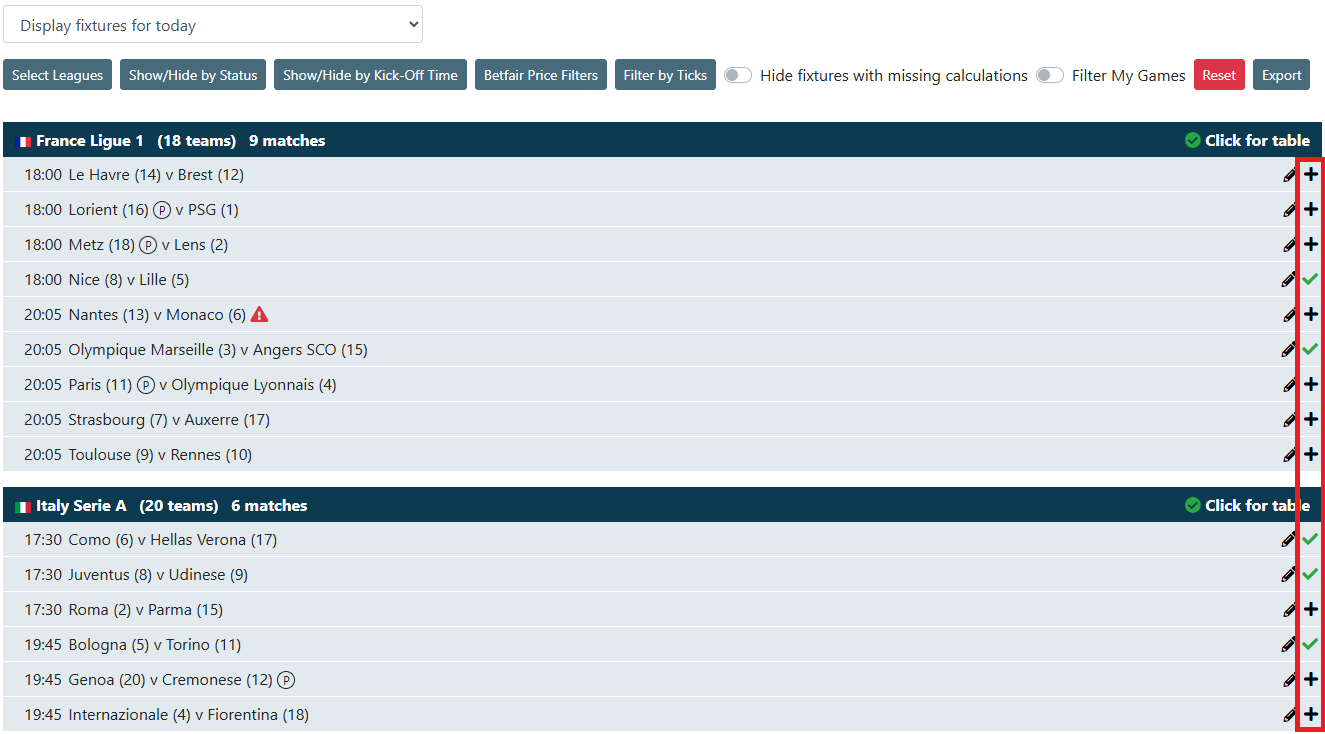The image size is (1325, 734).
Task: Open the Select Leagues filter
Action: 57,75
